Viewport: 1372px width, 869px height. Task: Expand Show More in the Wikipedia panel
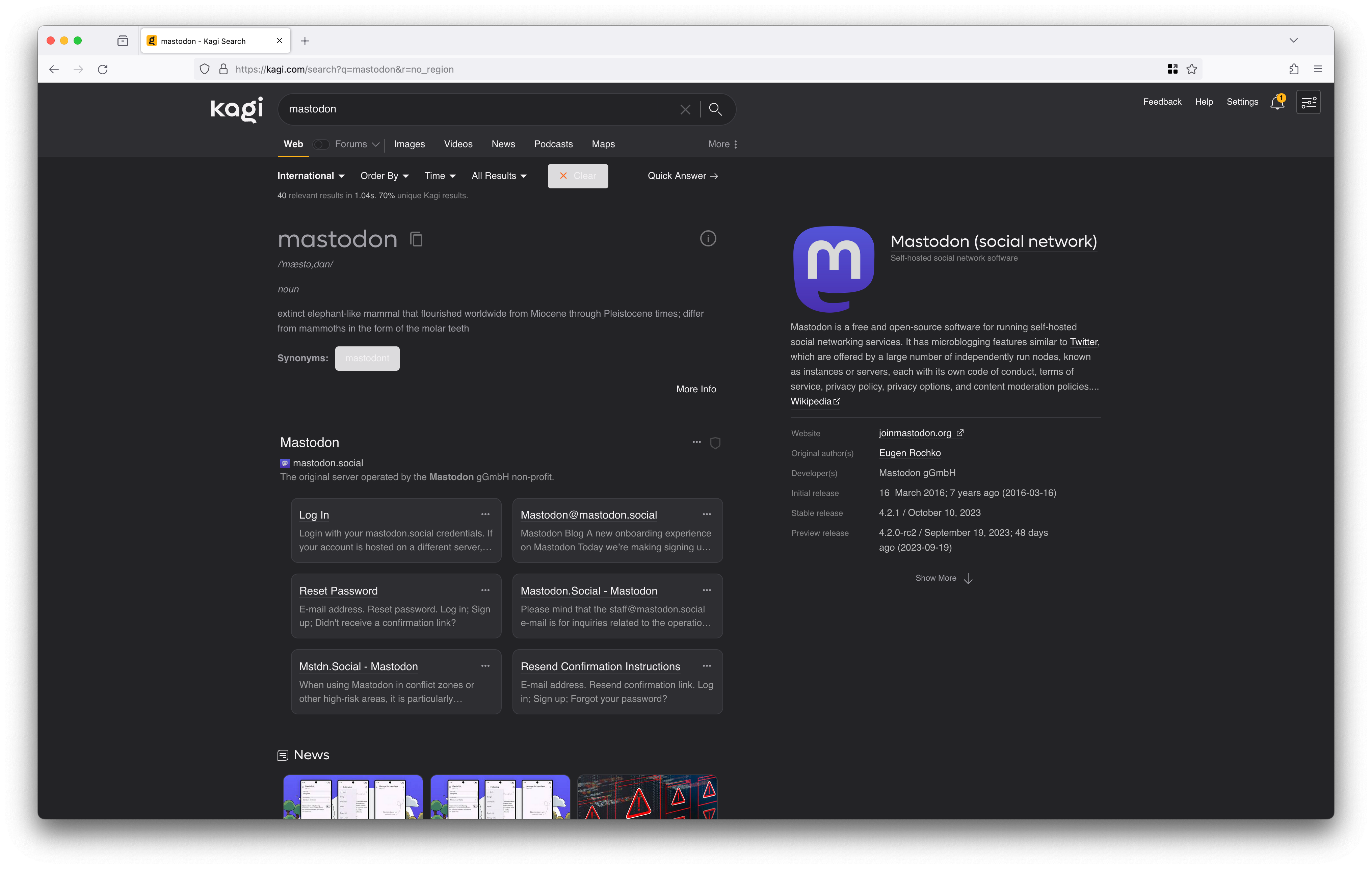[944, 578]
